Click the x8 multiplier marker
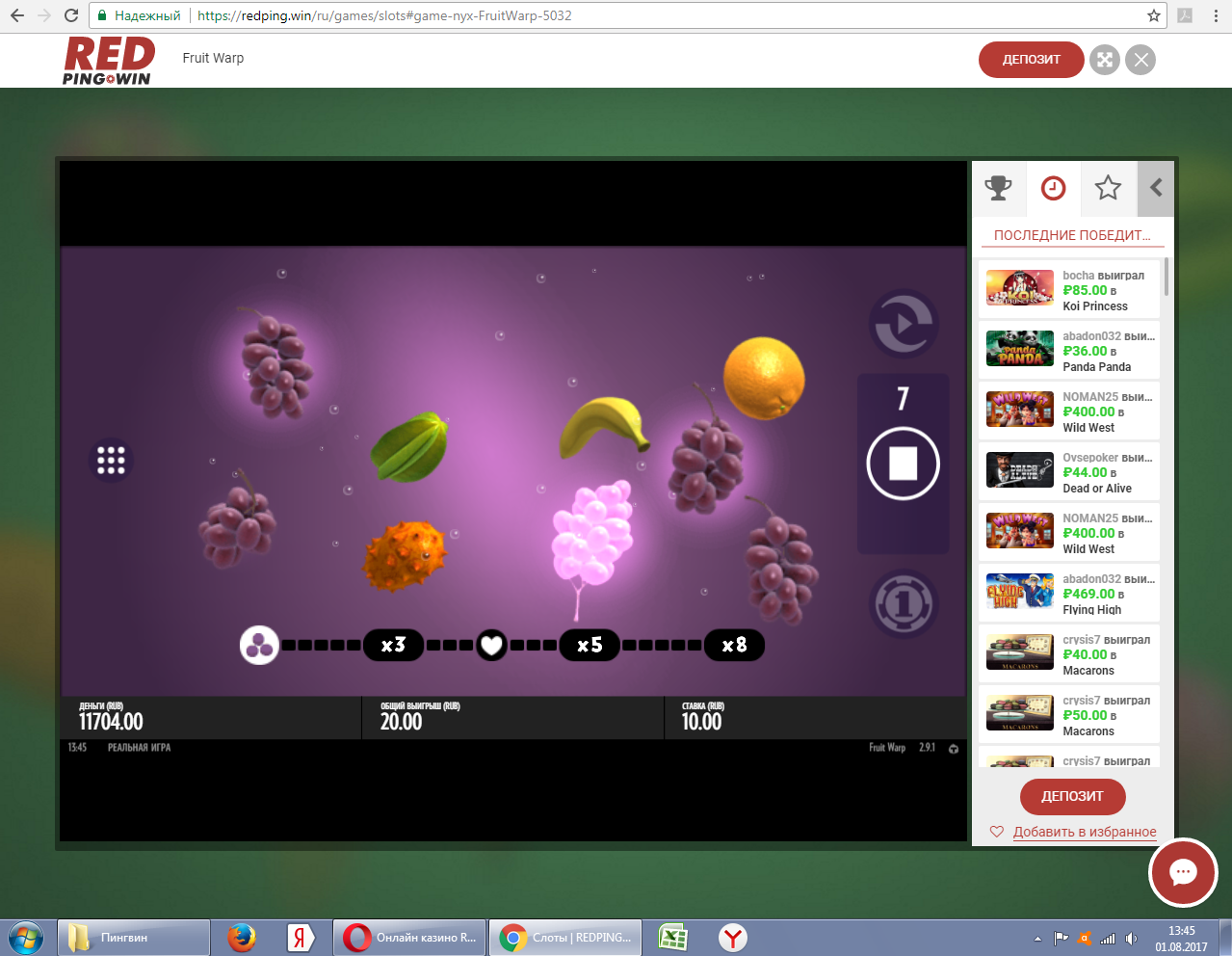This screenshot has width=1232, height=956. tap(734, 645)
